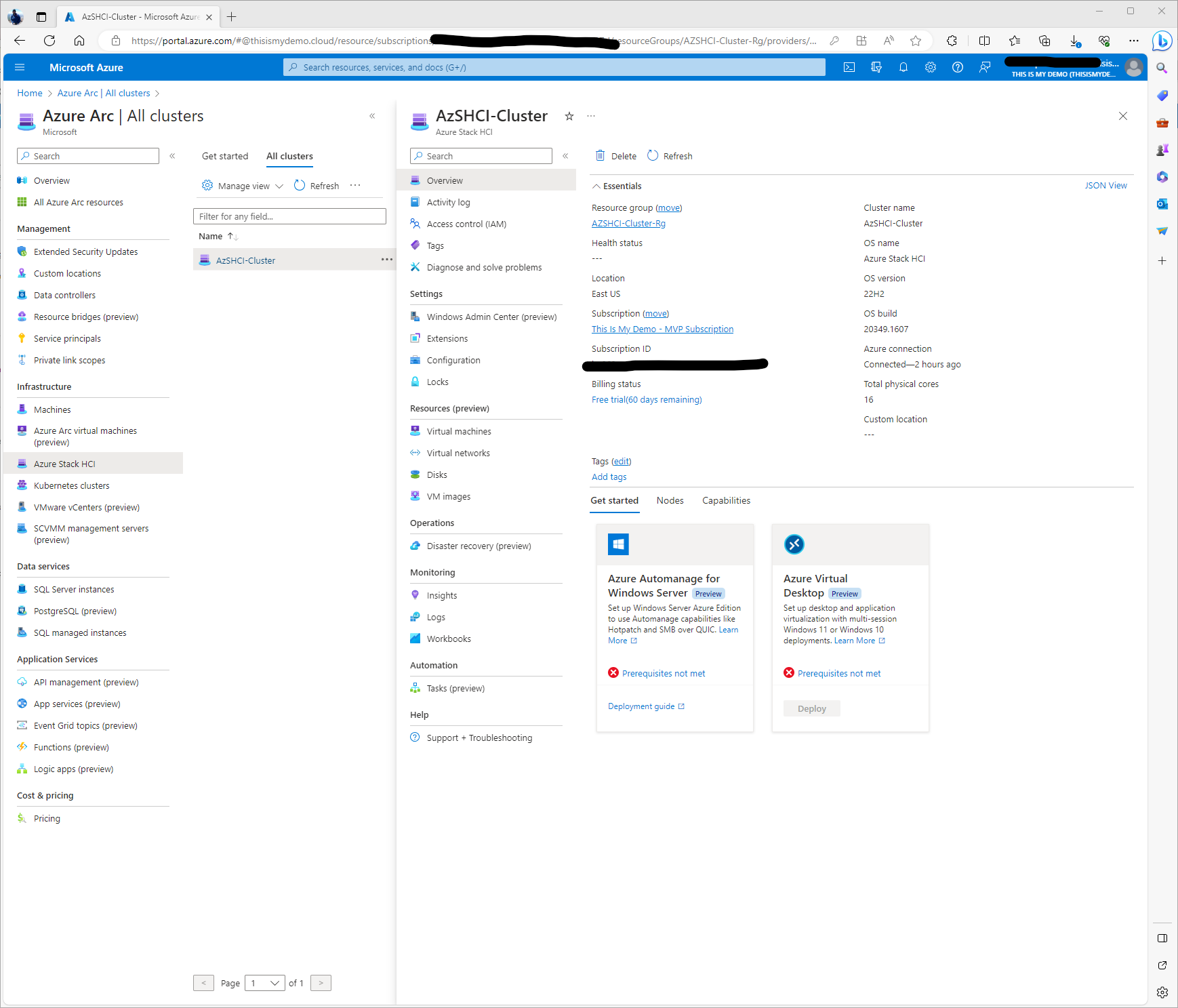The width and height of the screenshot is (1178, 1008).
Task: Open the notifications bell
Action: pyautogui.click(x=903, y=67)
